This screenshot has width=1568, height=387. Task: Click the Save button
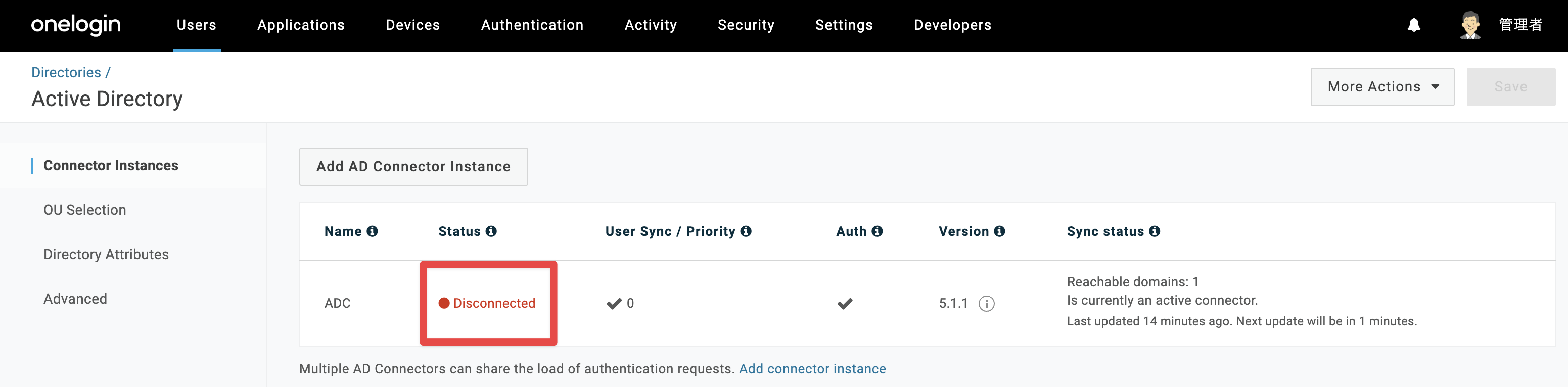(1511, 86)
